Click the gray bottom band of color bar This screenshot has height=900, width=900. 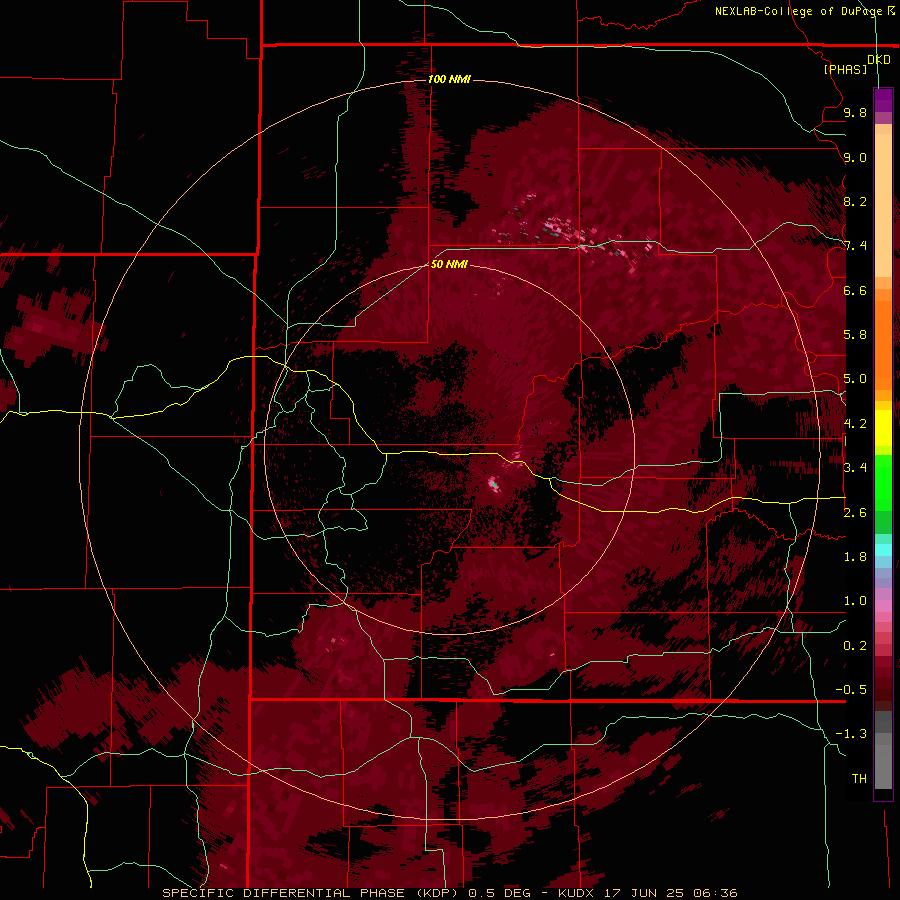pyautogui.click(x=883, y=752)
